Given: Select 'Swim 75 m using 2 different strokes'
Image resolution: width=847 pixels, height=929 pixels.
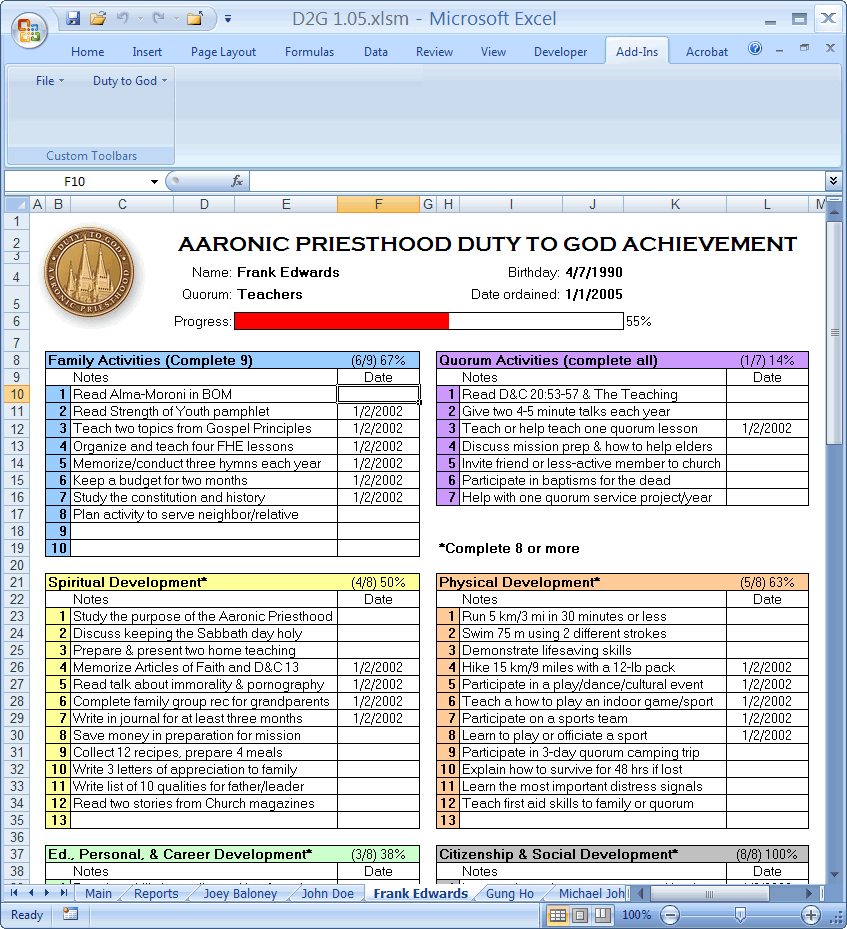Looking at the screenshot, I should tap(593, 633).
